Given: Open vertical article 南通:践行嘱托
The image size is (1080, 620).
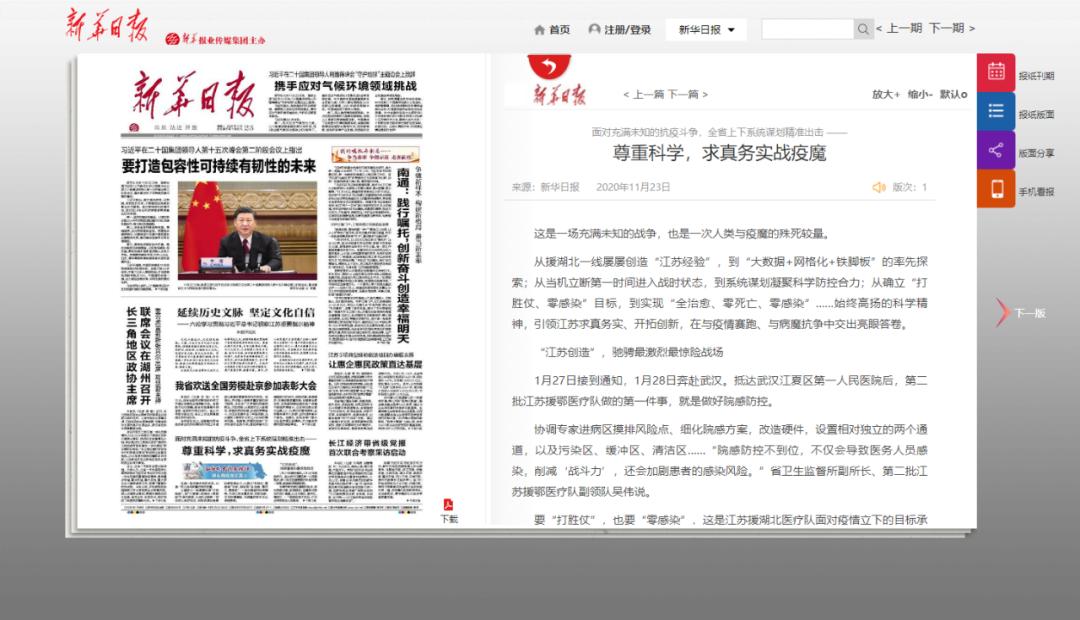Looking at the screenshot, I should tap(403, 256).
